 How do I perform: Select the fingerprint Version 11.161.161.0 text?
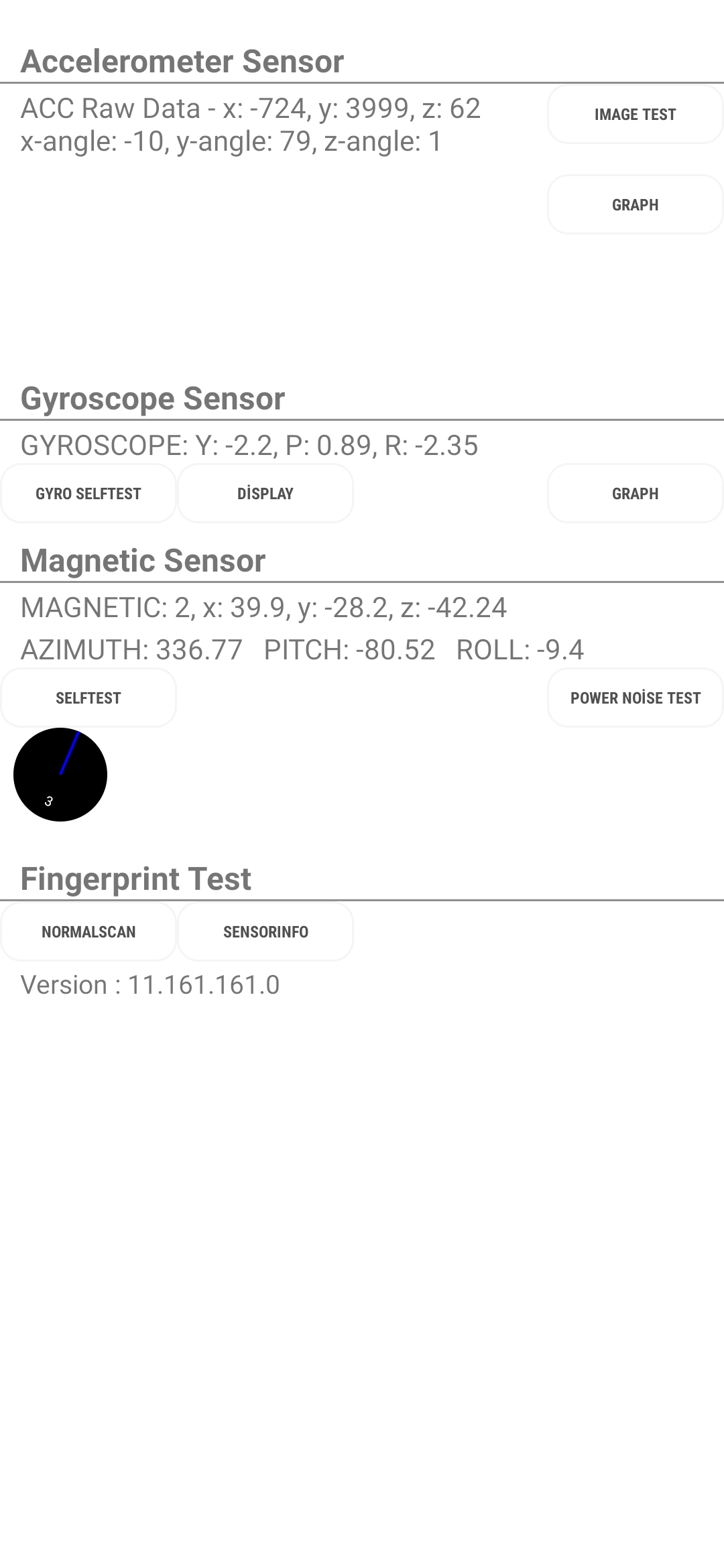tap(150, 985)
